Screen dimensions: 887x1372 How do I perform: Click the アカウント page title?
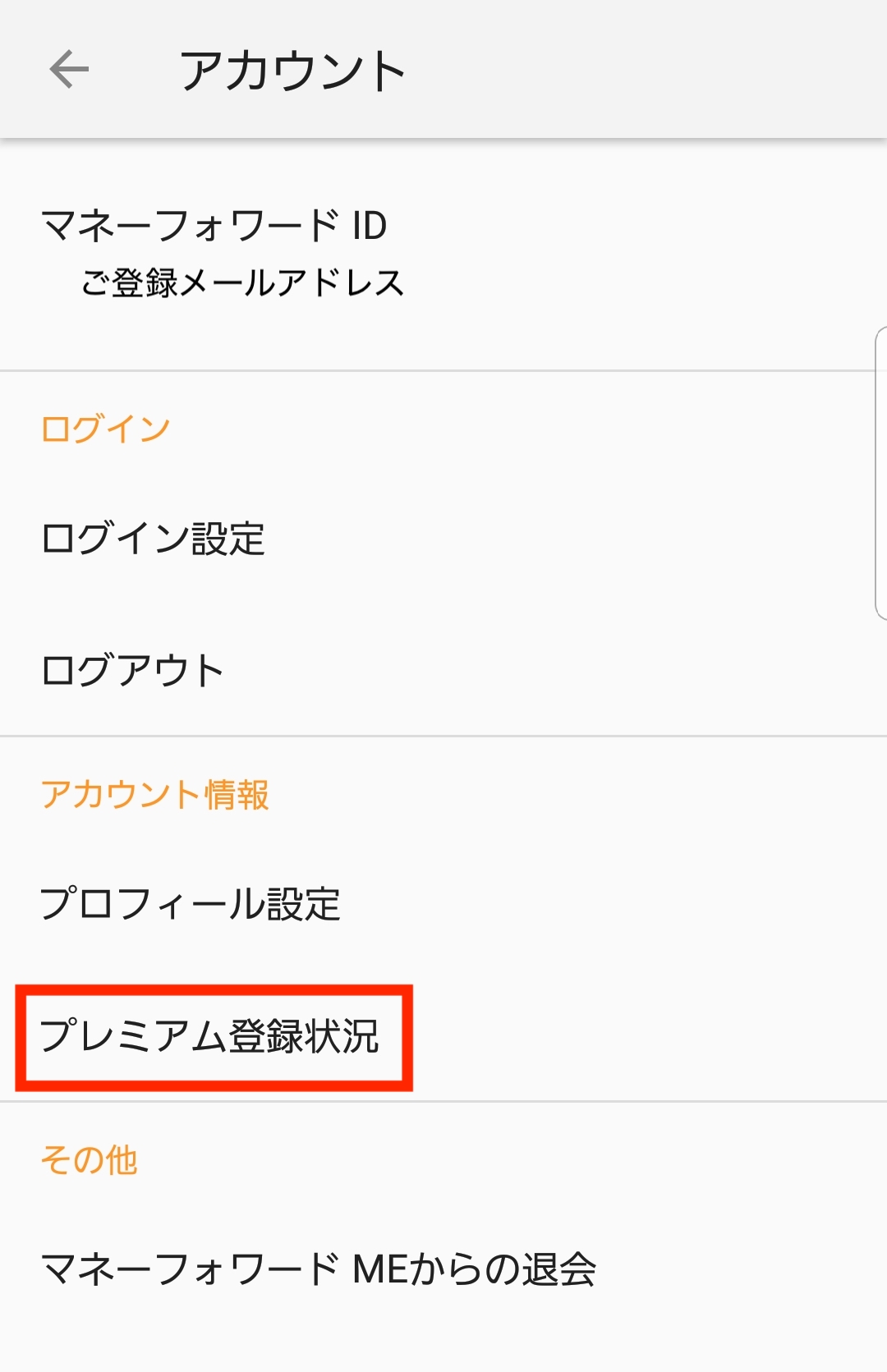(293, 71)
